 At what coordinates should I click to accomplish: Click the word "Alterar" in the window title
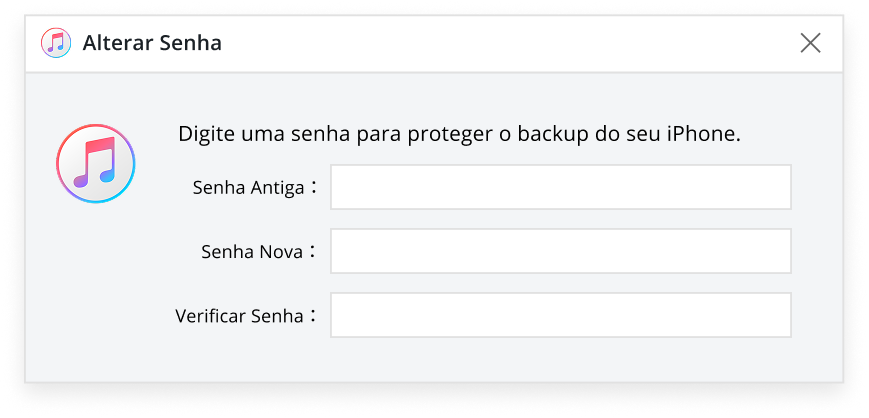click(x=118, y=43)
